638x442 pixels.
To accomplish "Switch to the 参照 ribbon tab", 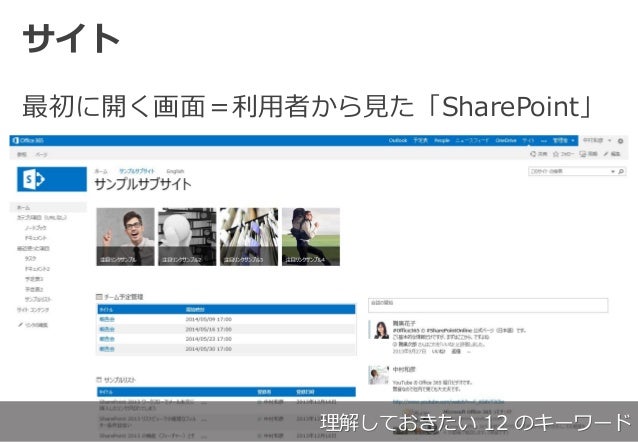I will tap(22, 155).
